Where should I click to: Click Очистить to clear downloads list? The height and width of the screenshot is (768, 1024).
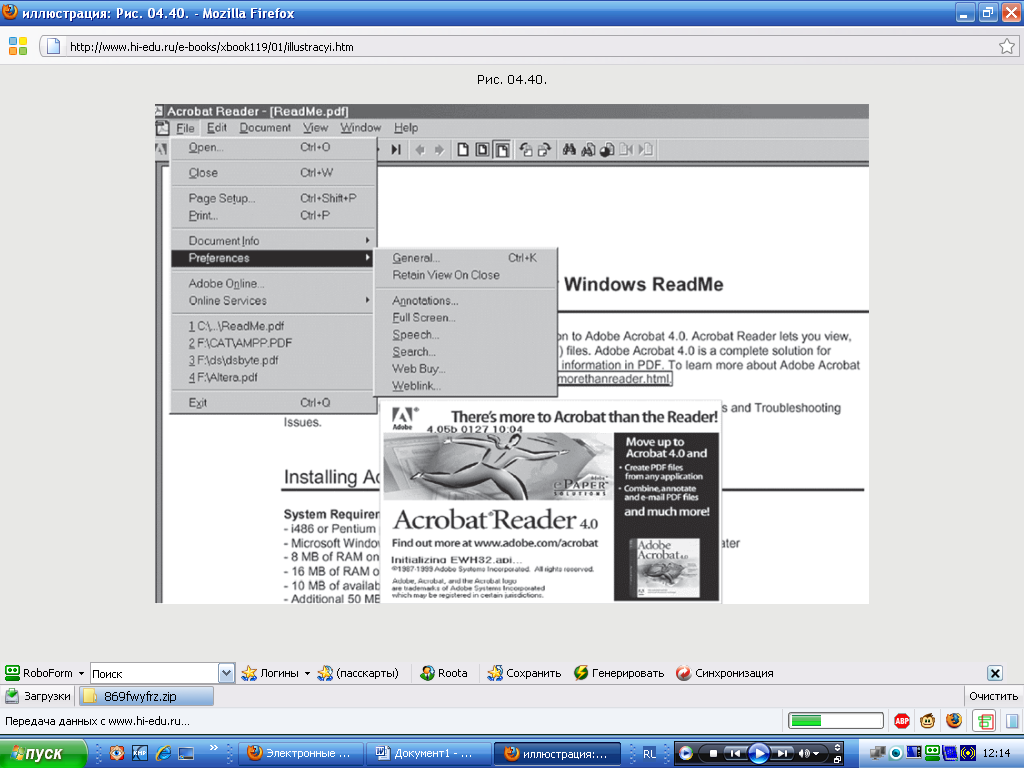click(x=993, y=696)
